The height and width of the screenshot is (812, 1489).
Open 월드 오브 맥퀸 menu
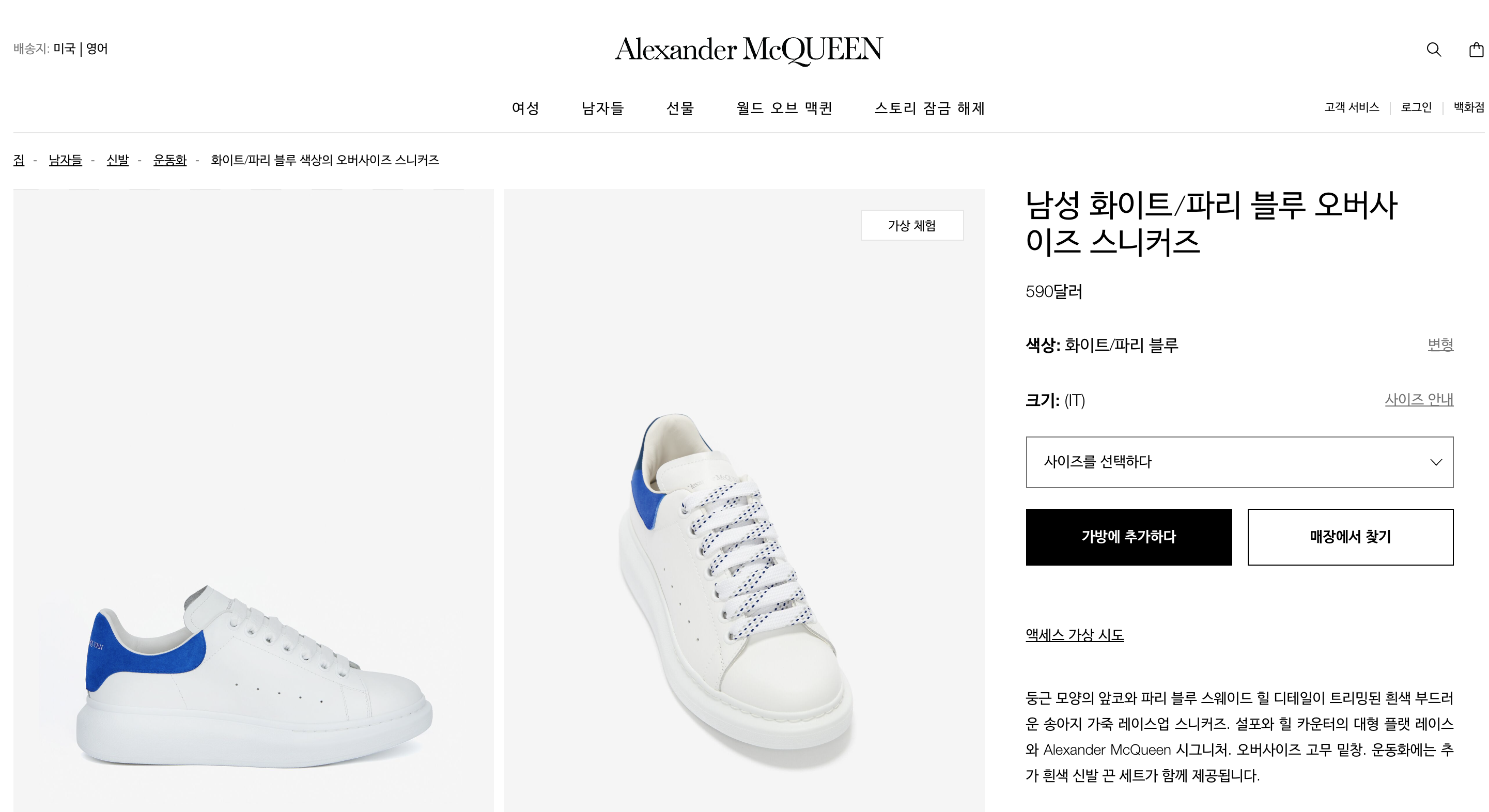tap(784, 108)
